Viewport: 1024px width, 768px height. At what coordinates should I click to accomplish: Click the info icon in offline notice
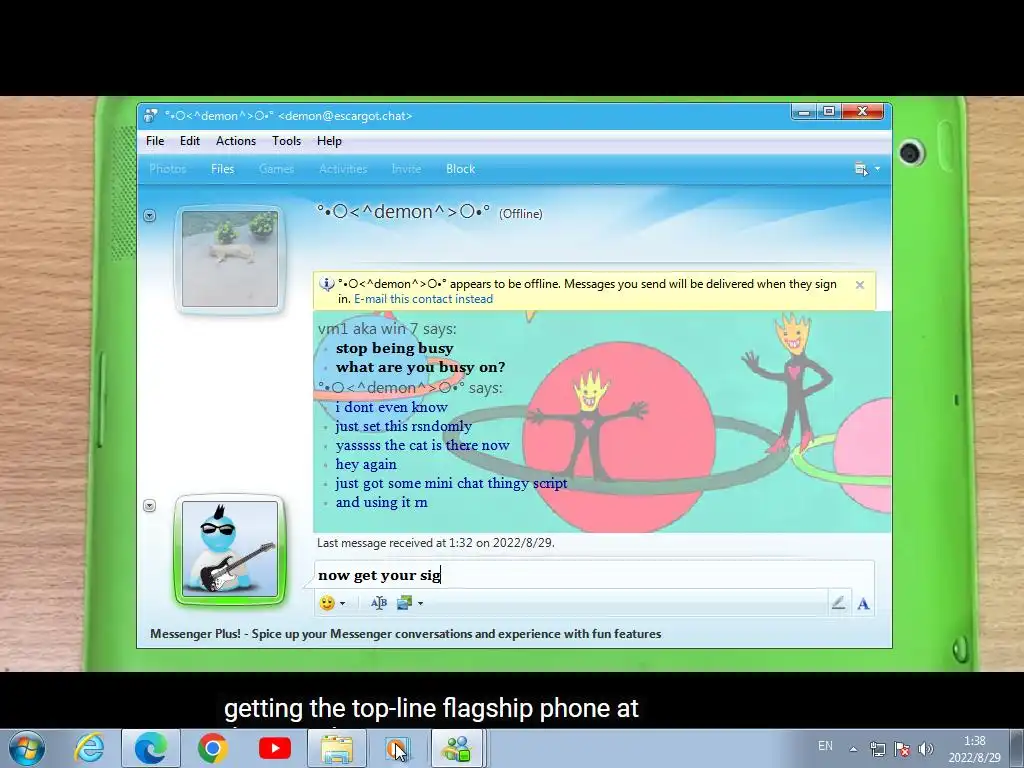[326, 284]
